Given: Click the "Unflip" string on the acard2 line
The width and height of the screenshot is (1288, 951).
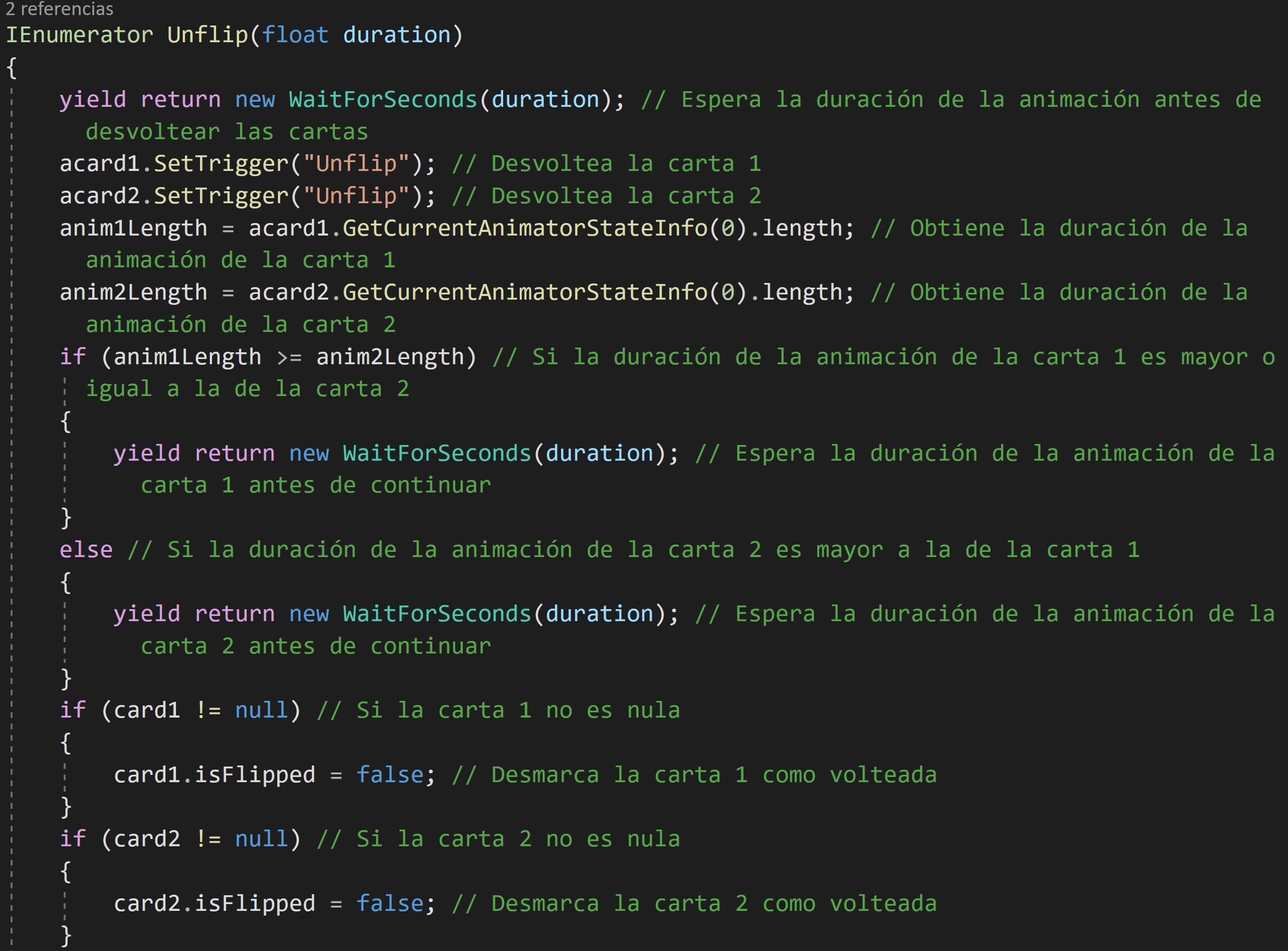Looking at the screenshot, I should point(357,196).
